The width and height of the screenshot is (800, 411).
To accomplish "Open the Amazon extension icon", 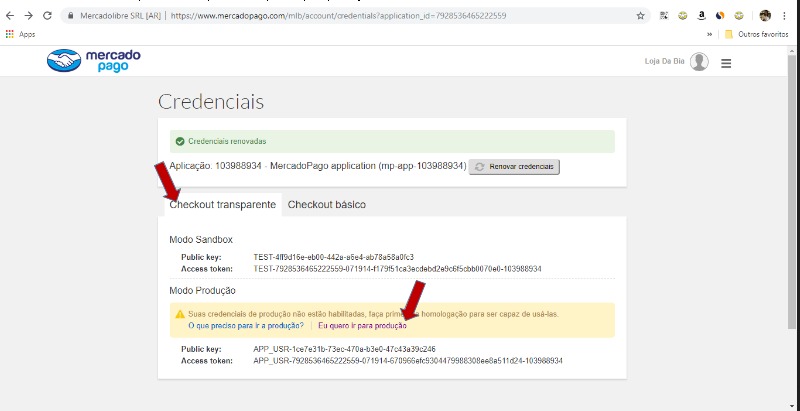I will (702, 16).
